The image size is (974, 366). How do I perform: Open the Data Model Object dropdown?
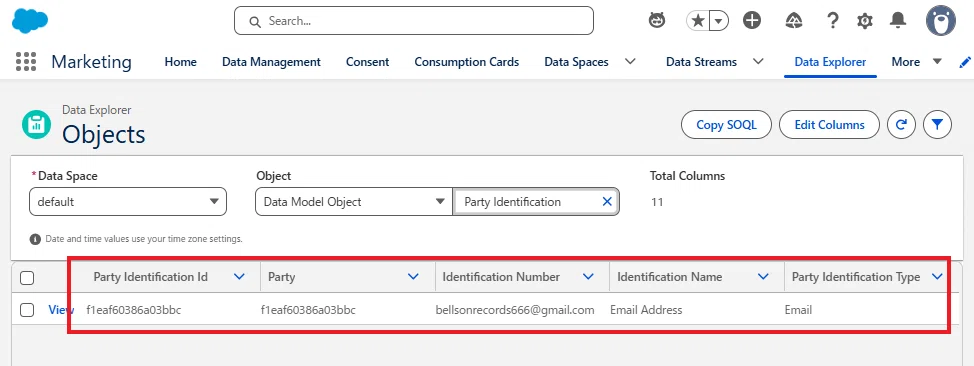(353, 202)
